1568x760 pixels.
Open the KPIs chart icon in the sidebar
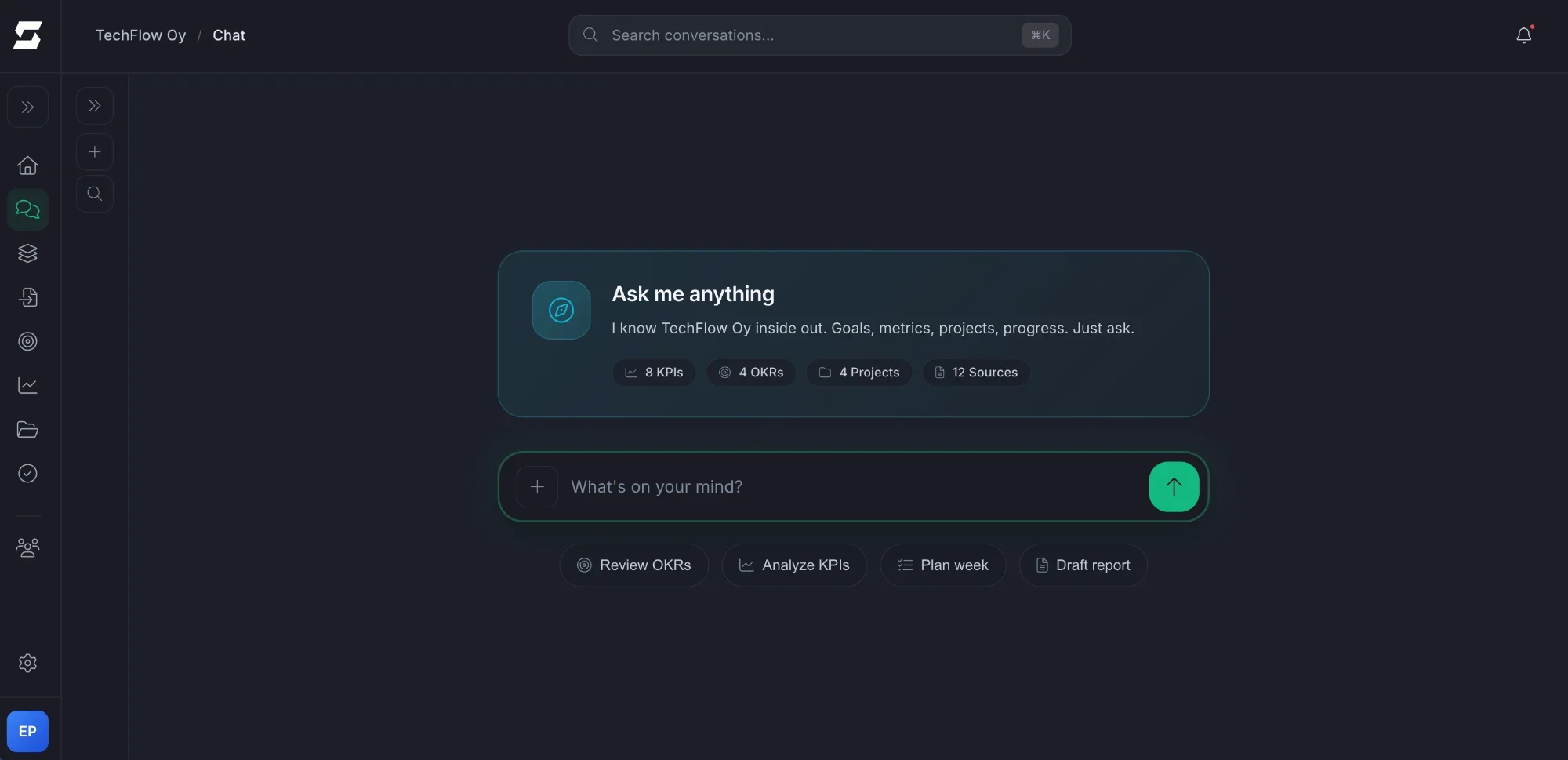coord(27,385)
